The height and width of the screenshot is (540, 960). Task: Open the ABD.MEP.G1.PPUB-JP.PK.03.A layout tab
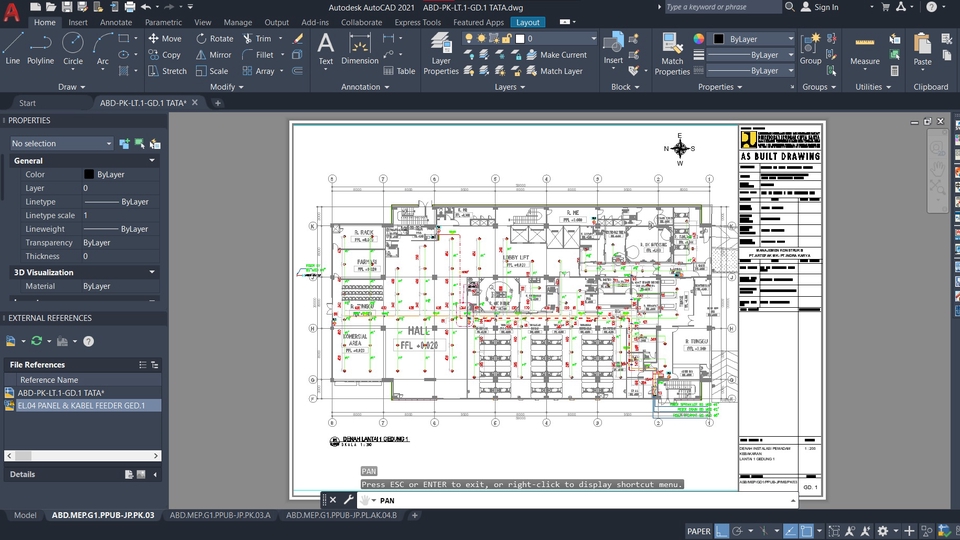(x=220, y=515)
